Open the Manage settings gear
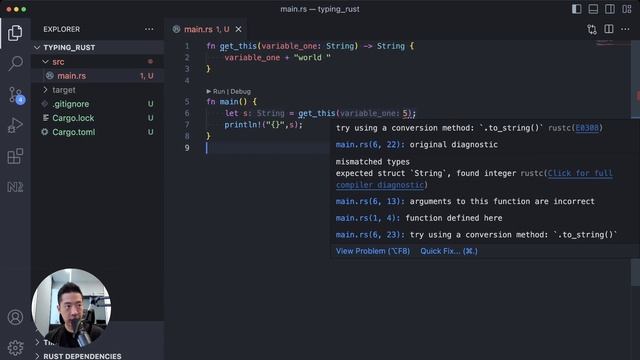This screenshot has width=640, height=360. (x=15, y=347)
